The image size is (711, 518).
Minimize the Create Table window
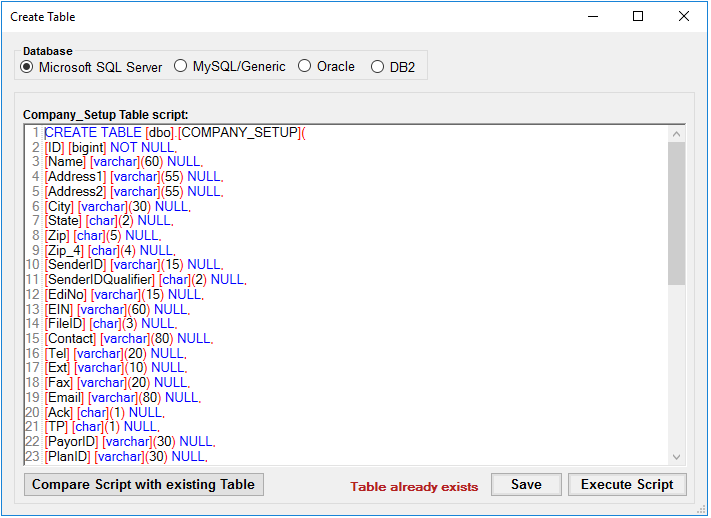(x=593, y=16)
